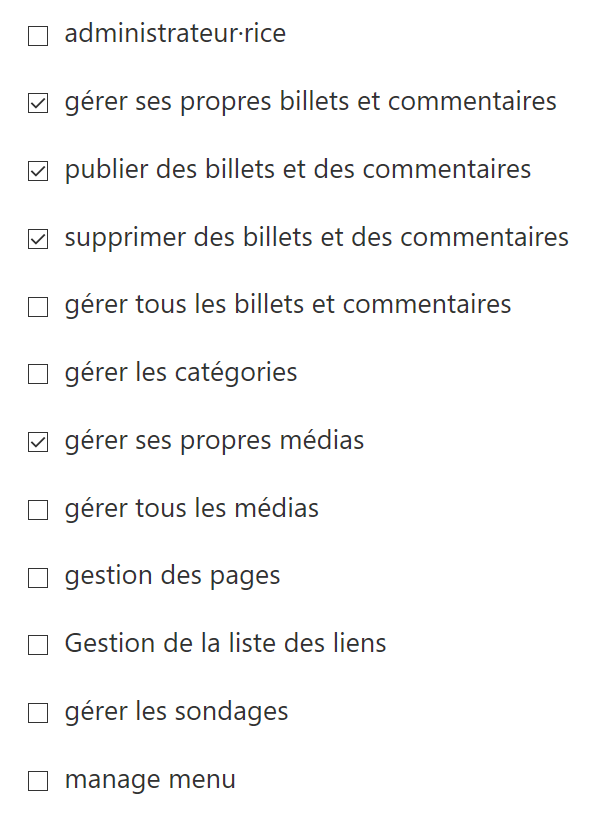Check the gérer tous les médias box
Screen dimensions: 605x815
tap(38, 510)
